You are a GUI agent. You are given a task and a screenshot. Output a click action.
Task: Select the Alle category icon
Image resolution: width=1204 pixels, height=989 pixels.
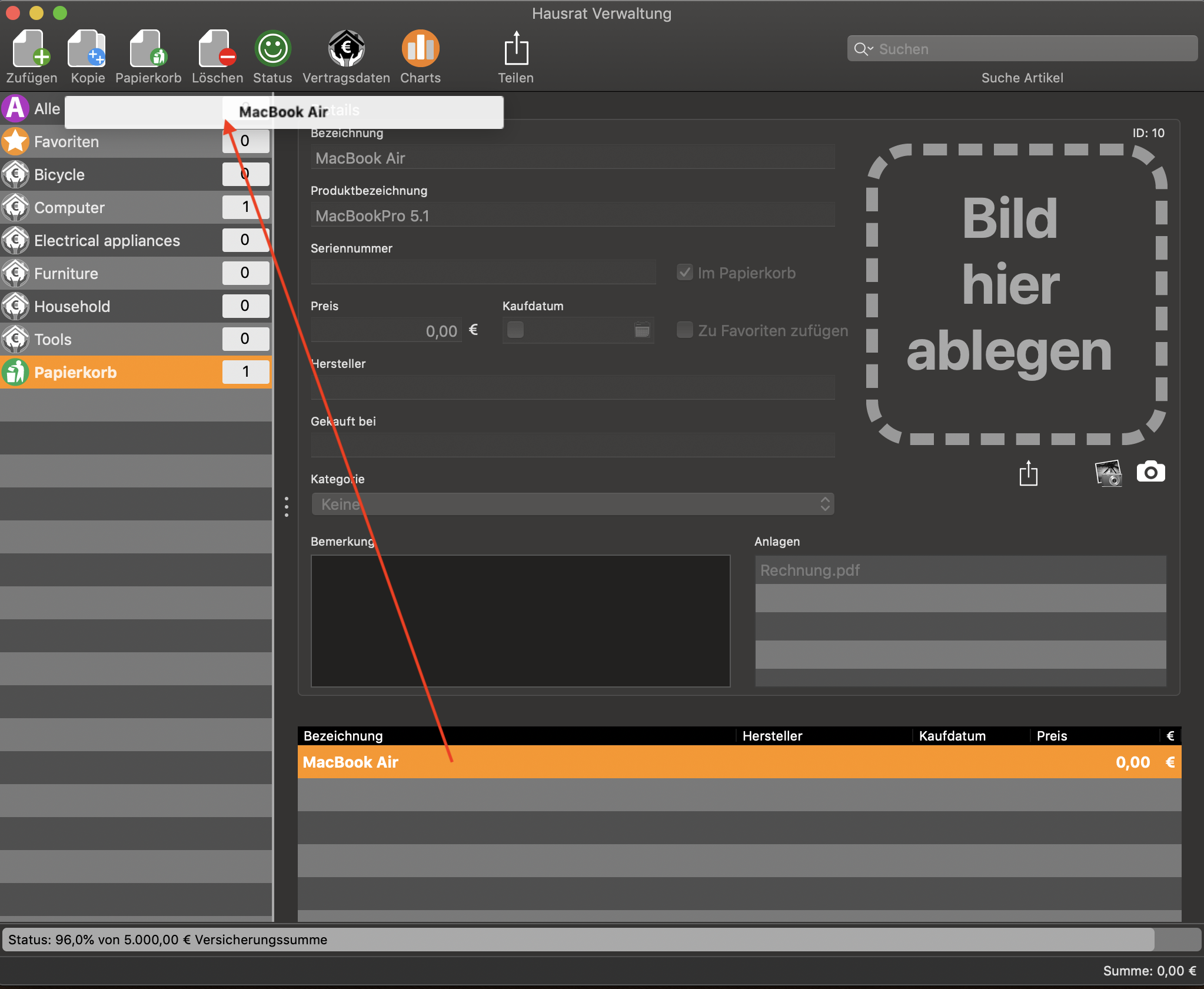[x=15, y=108]
